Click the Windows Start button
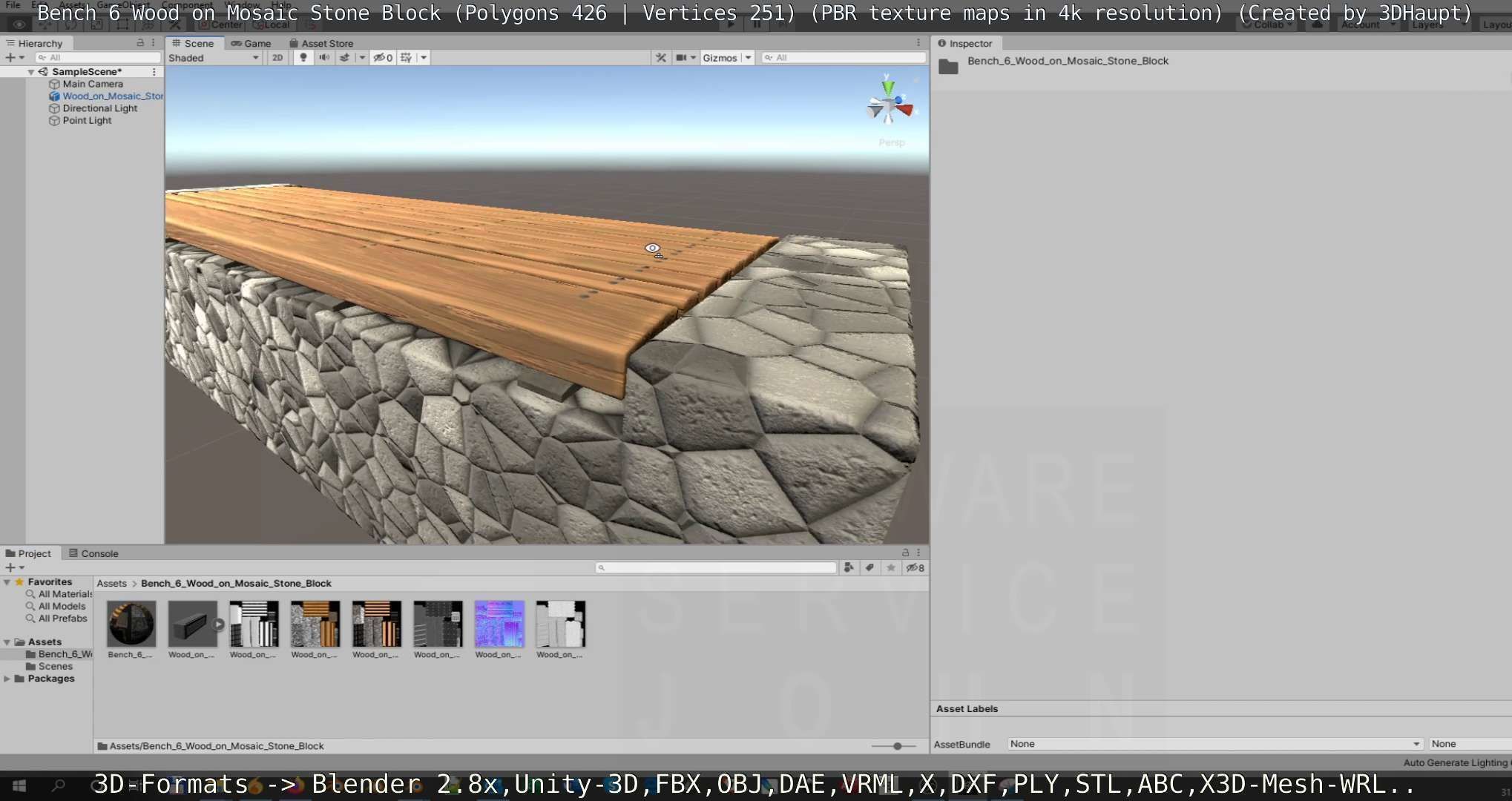Image resolution: width=1512 pixels, height=801 pixels. pos(20,785)
